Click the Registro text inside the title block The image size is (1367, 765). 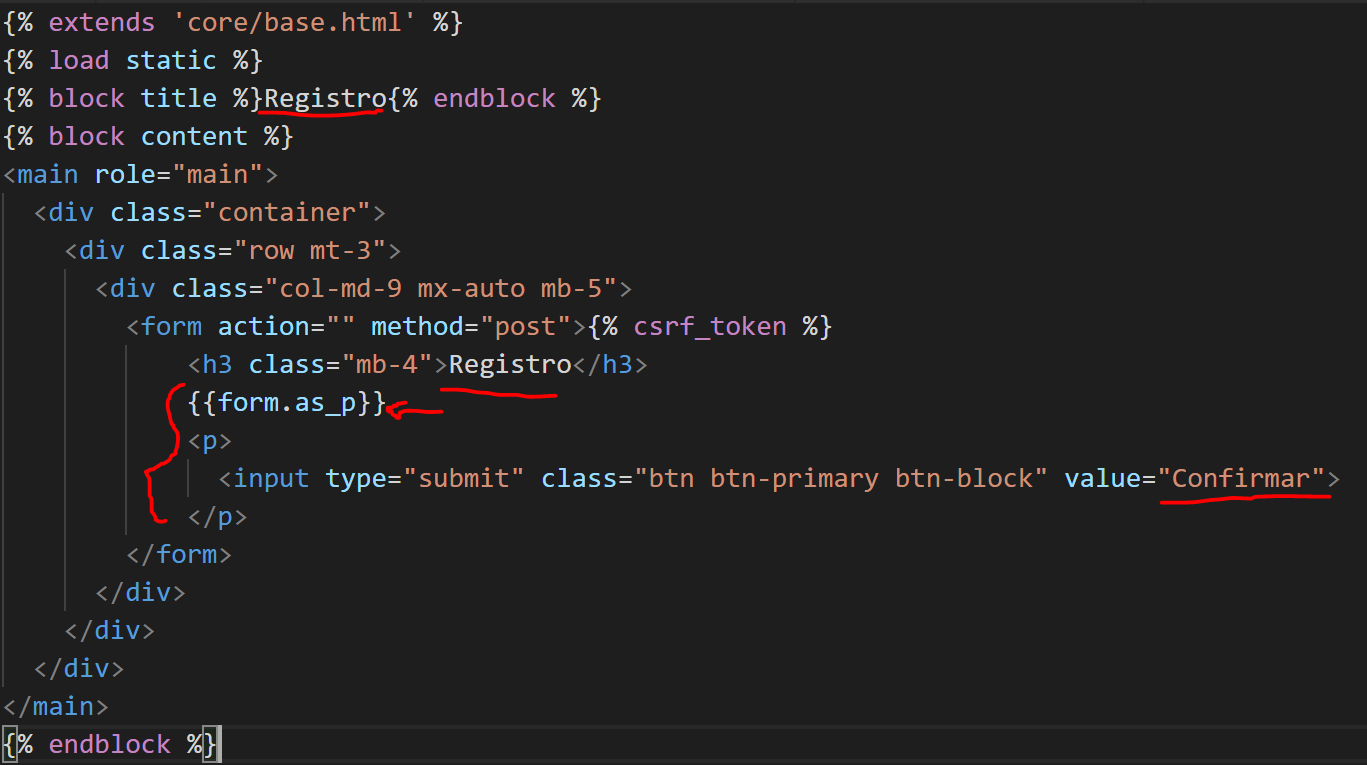(x=325, y=98)
